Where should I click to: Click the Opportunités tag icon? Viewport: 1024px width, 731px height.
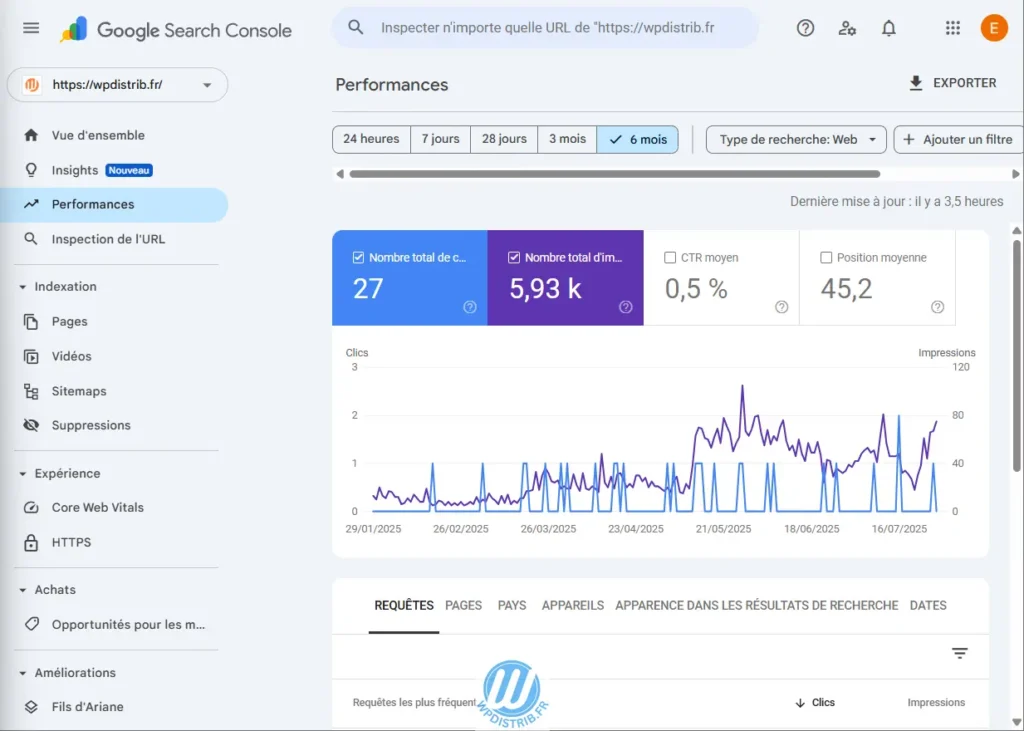pyautogui.click(x=31, y=624)
